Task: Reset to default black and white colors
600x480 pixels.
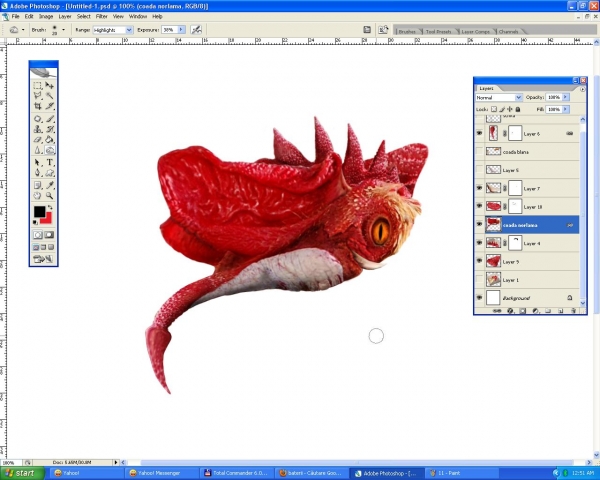Action: click(36, 222)
